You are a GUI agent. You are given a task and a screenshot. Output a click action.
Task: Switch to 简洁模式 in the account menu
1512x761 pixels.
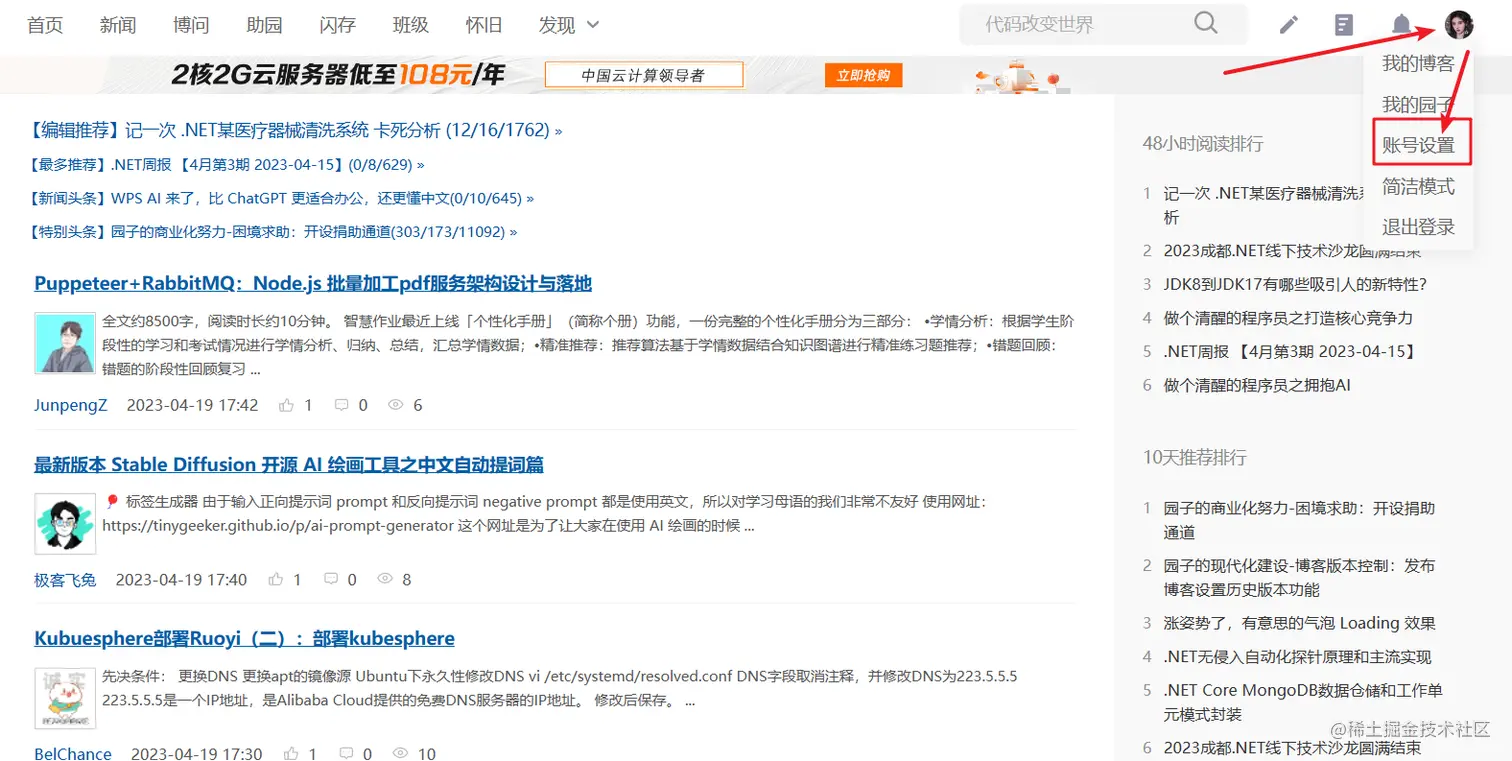click(x=1418, y=186)
